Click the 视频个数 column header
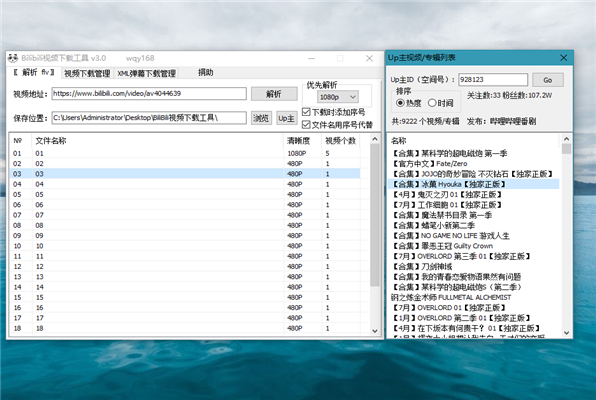 pos(341,141)
